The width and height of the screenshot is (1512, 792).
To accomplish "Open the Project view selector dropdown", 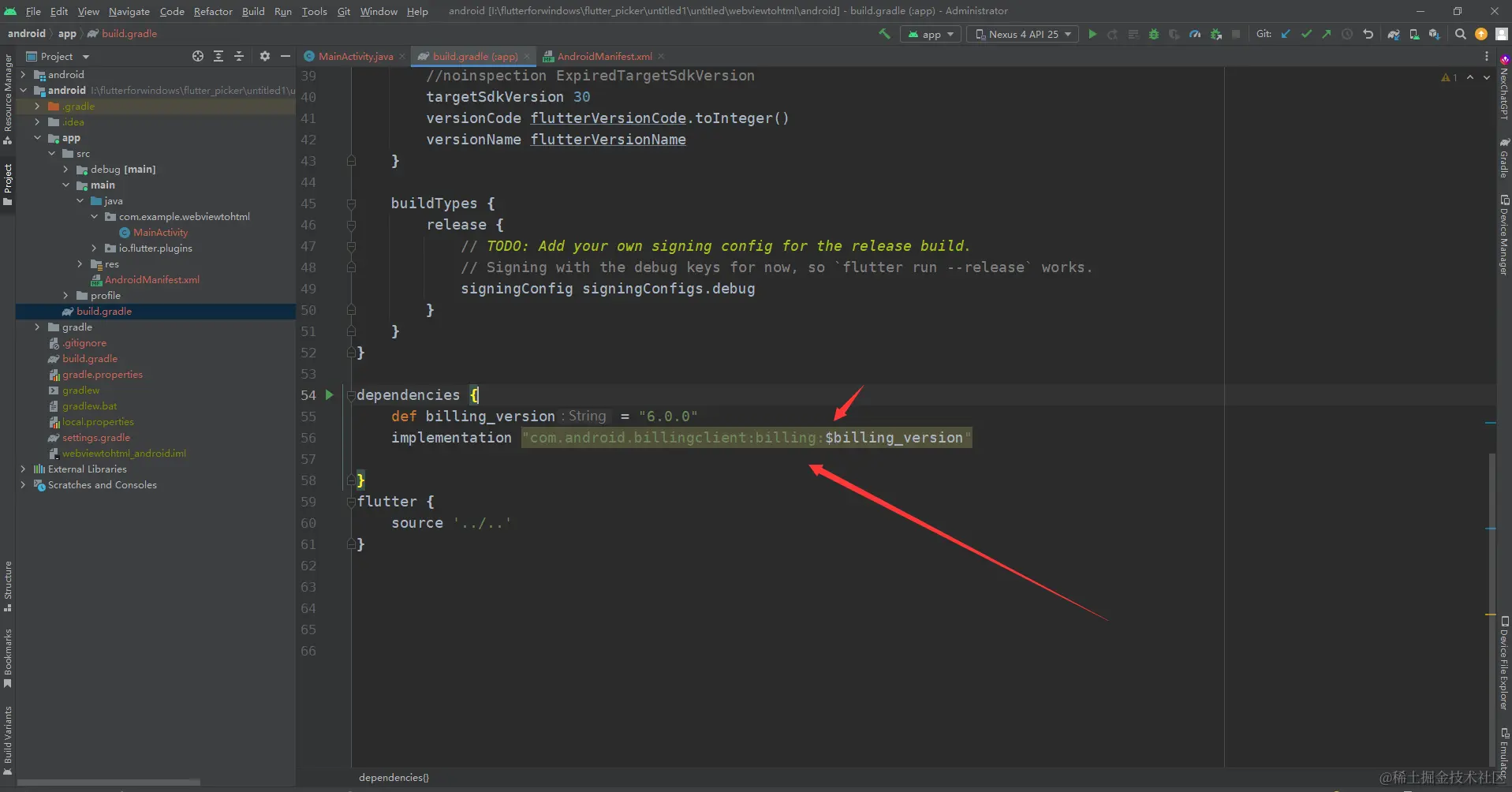I will tap(58, 56).
